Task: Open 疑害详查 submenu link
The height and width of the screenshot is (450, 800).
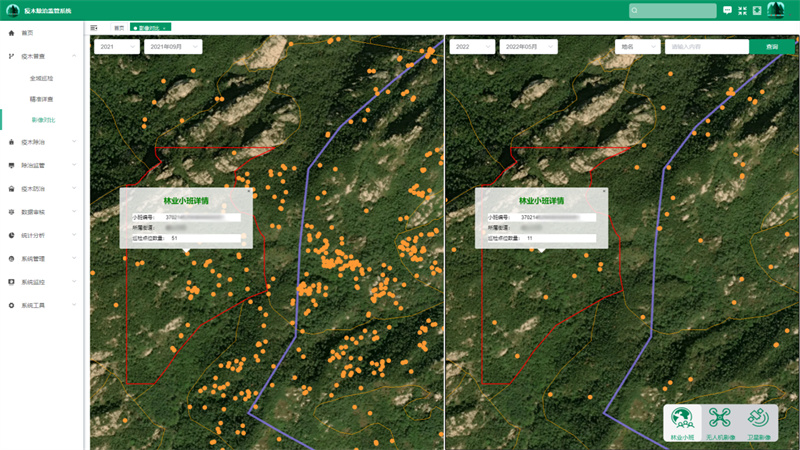Action: click(x=42, y=99)
